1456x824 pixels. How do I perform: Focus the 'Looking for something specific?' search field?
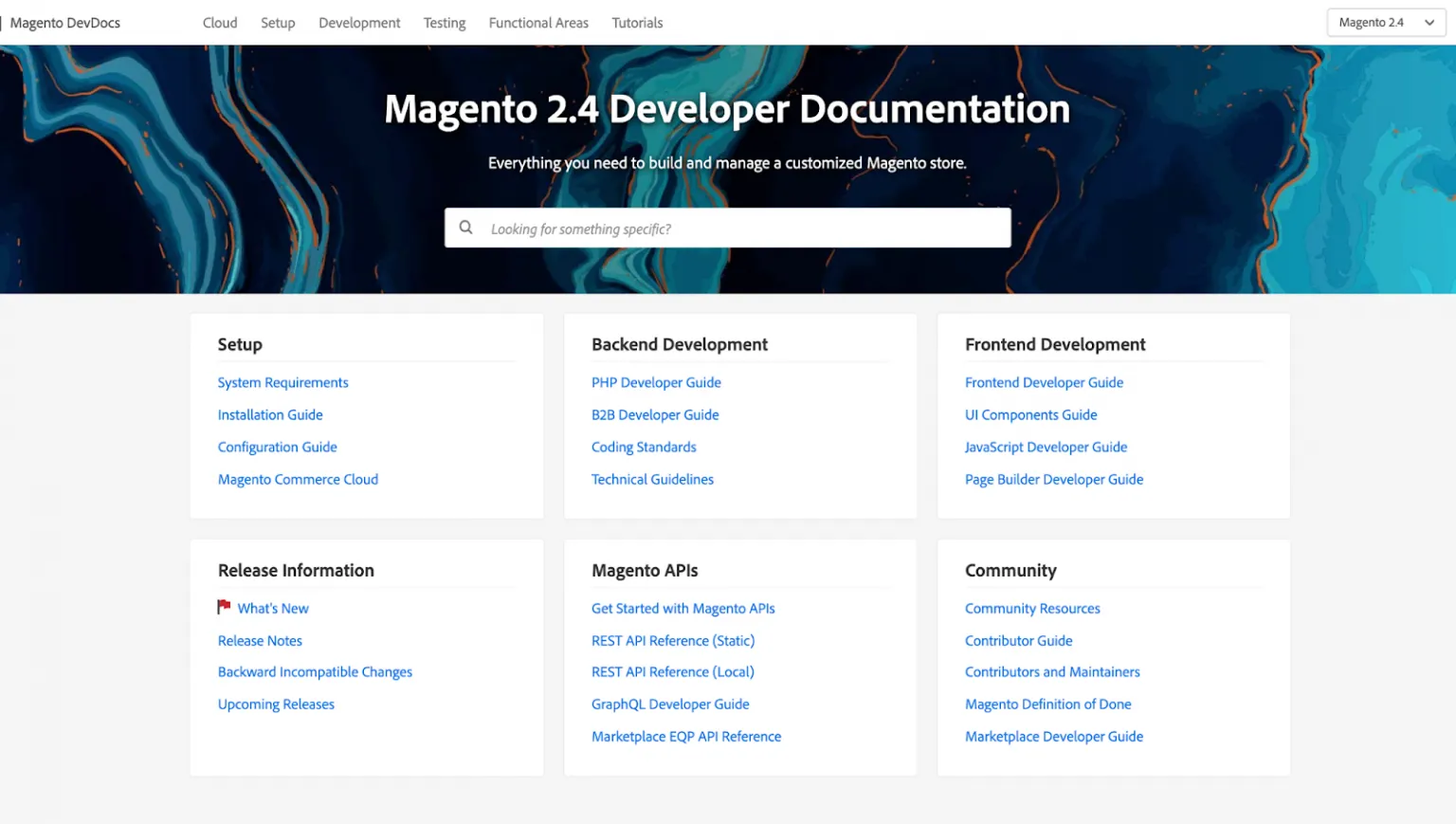point(727,228)
